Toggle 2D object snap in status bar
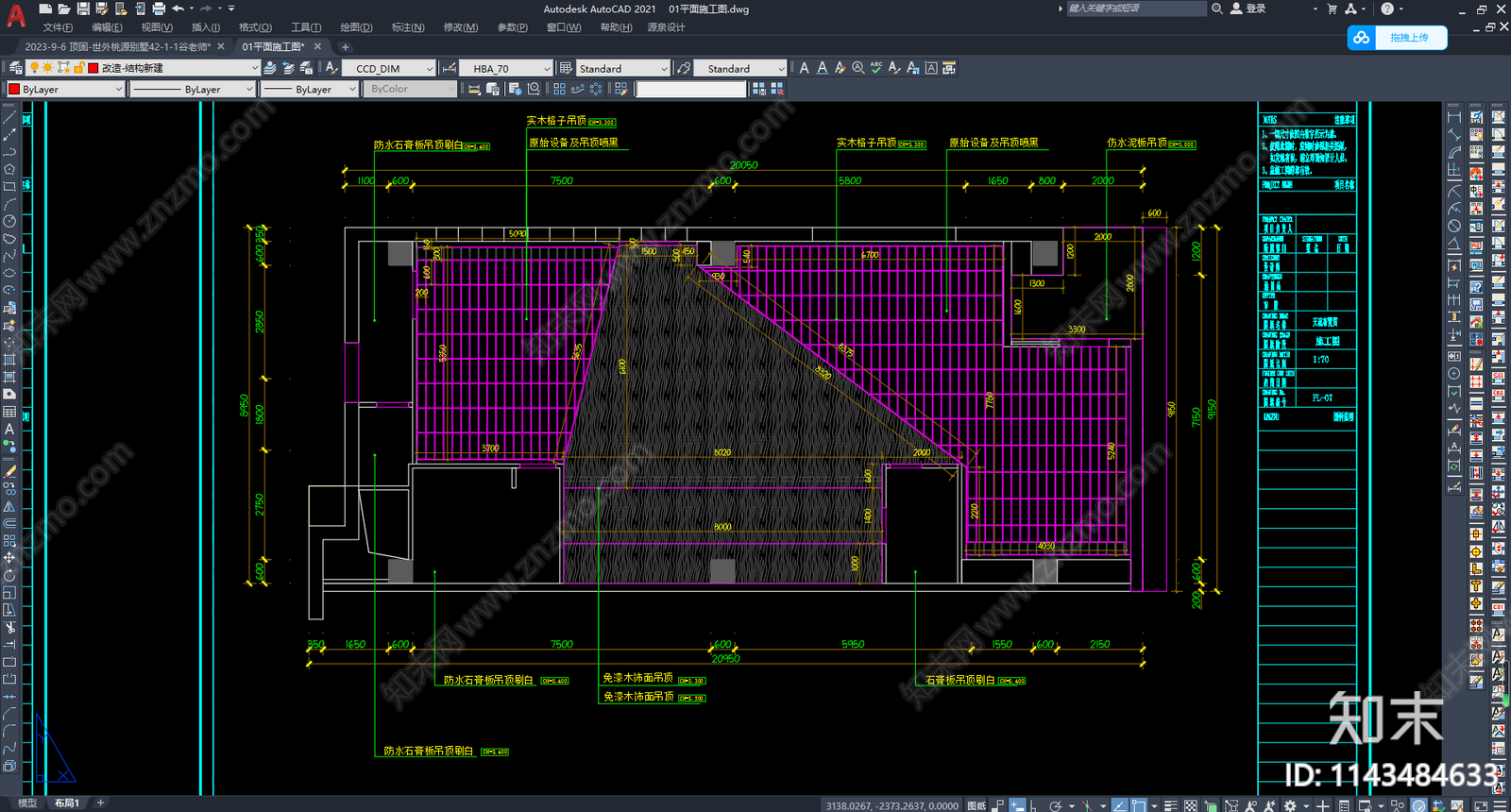1511x812 pixels. click(1139, 805)
